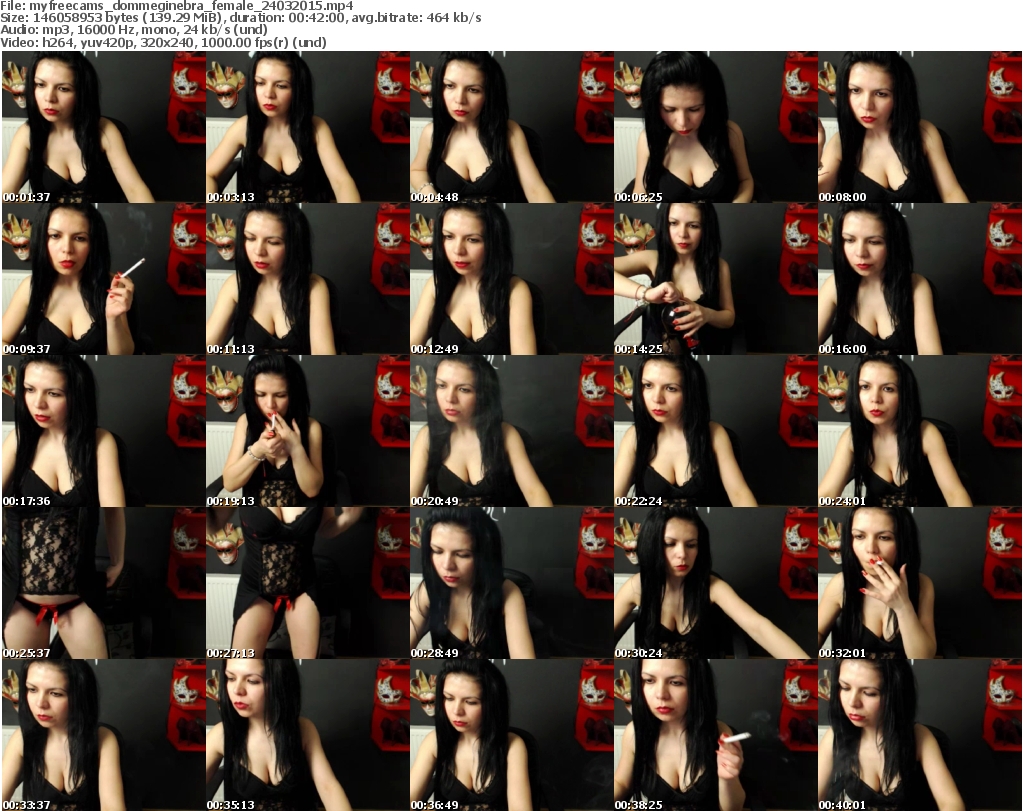Choose the thumbnail marked 00:32:01

pyautogui.click(x=920, y=583)
